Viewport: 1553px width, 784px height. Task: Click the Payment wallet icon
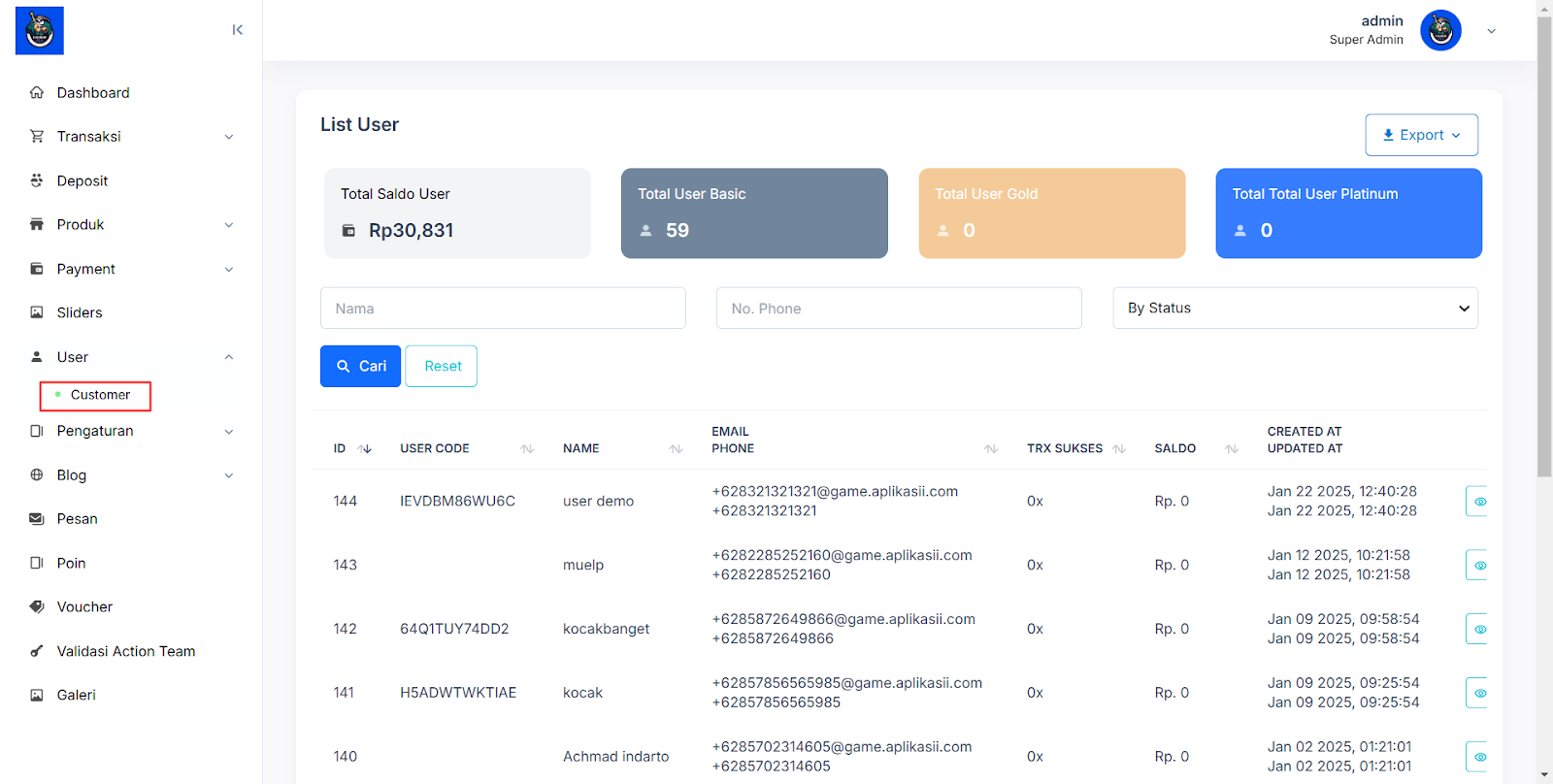point(37,269)
